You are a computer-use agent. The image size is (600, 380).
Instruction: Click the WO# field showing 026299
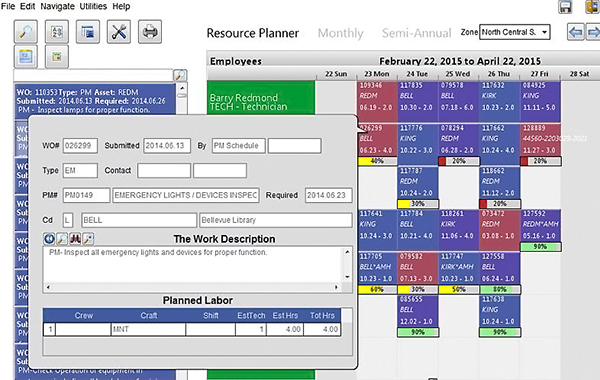80,146
